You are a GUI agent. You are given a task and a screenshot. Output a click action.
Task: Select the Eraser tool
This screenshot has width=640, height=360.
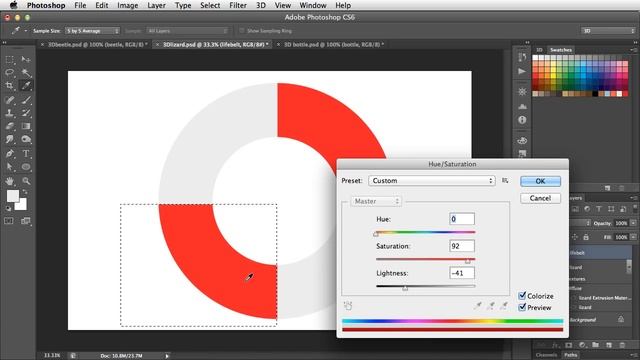10,126
